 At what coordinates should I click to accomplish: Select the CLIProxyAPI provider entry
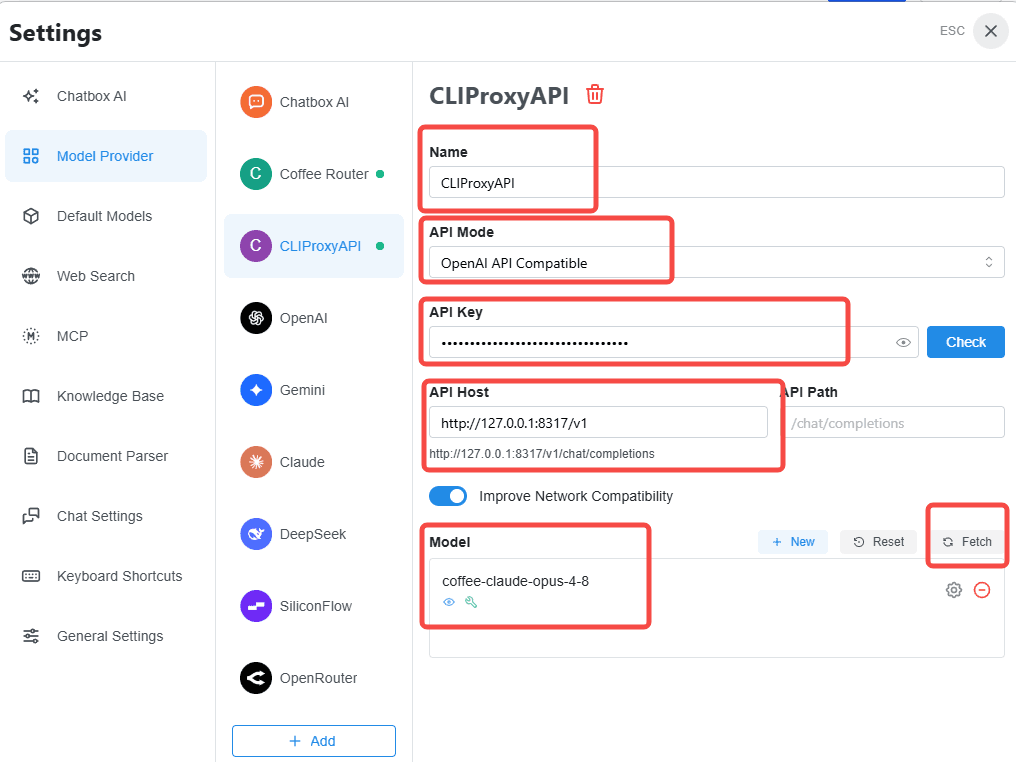click(x=314, y=246)
